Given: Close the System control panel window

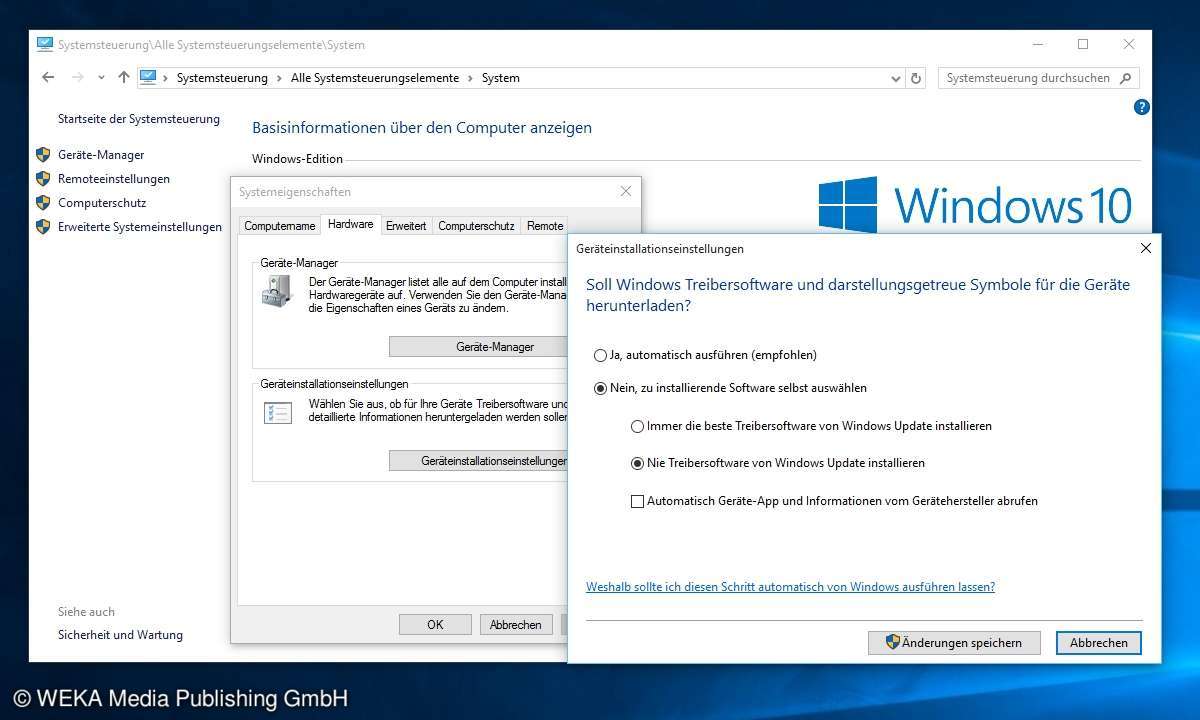Looking at the screenshot, I should (1129, 44).
